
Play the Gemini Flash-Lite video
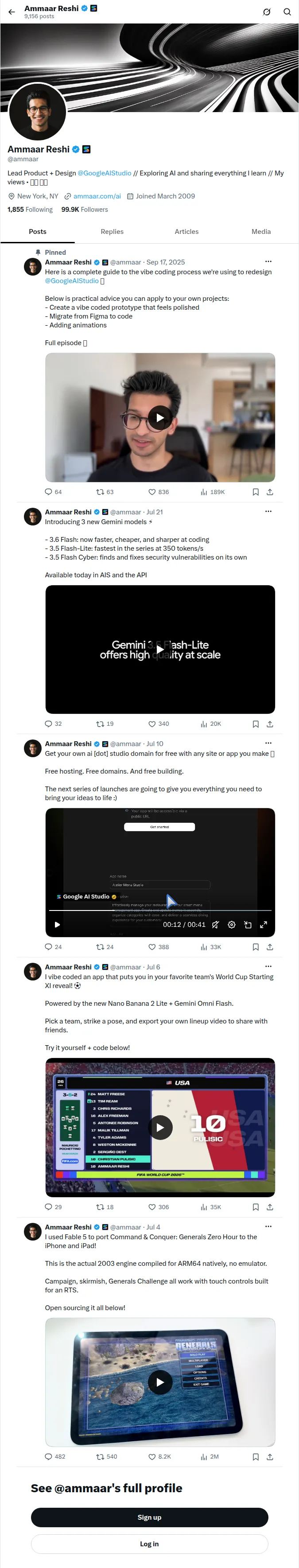coord(159,650)
